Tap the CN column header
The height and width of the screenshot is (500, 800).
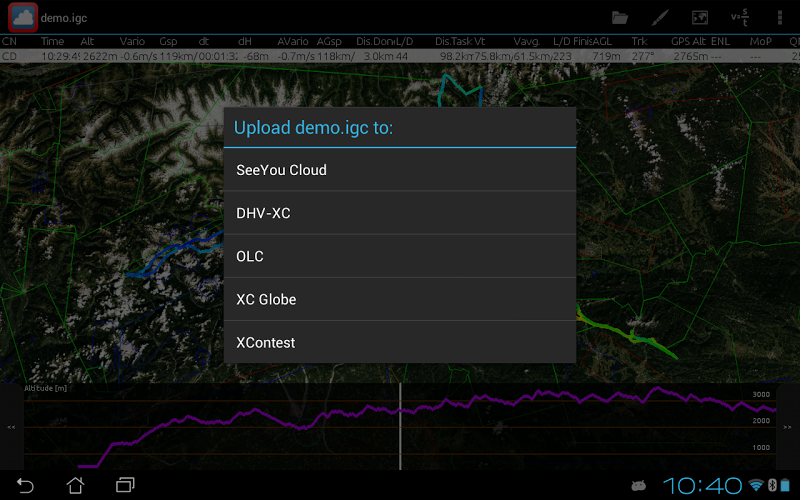[x=9, y=41]
